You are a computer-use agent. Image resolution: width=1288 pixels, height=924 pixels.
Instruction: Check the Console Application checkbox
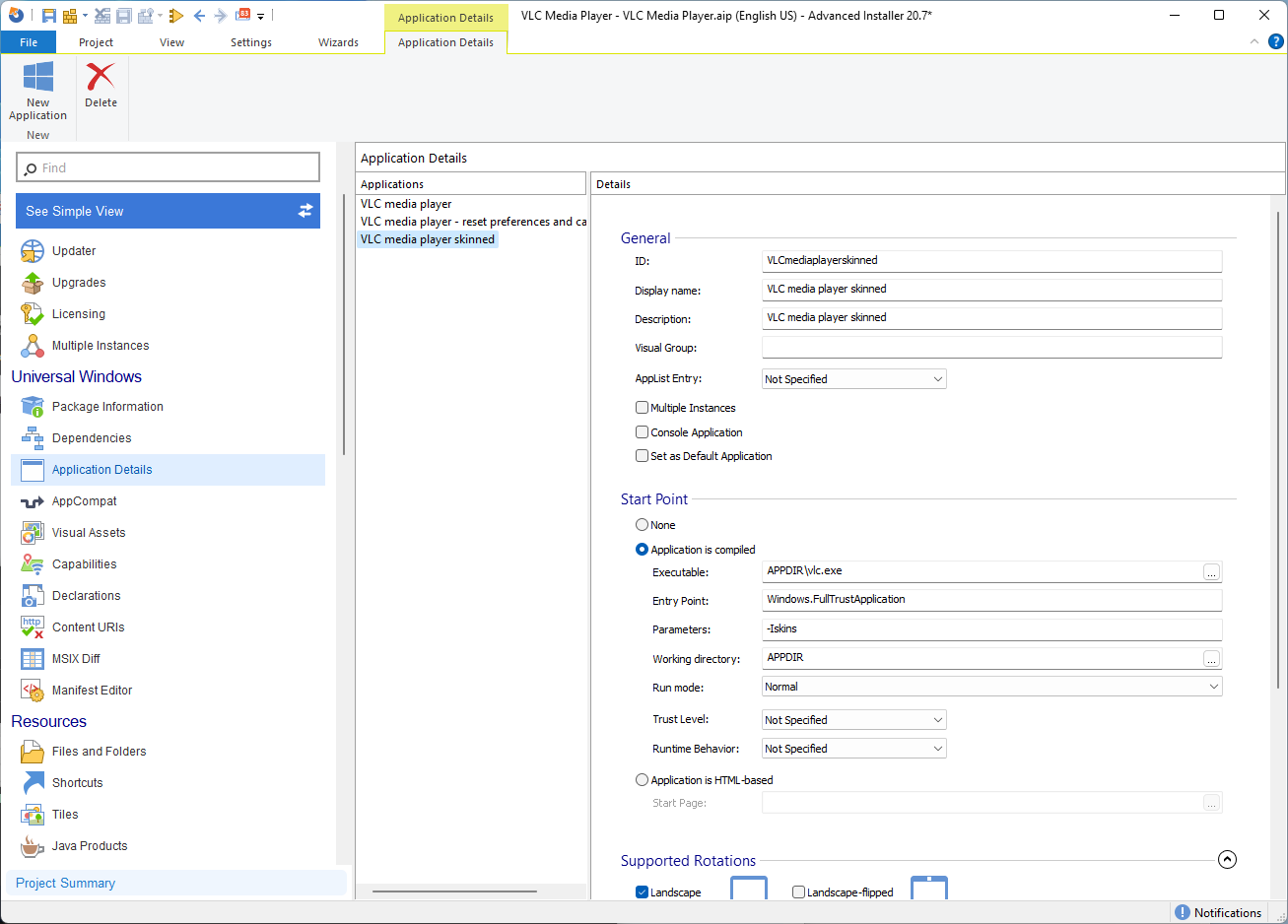pyautogui.click(x=643, y=431)
